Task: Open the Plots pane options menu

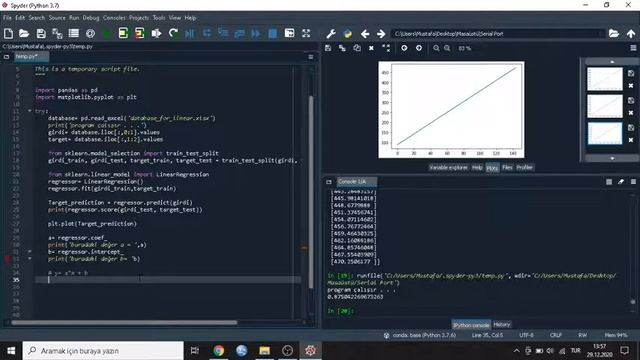Action: click(633, 48)
